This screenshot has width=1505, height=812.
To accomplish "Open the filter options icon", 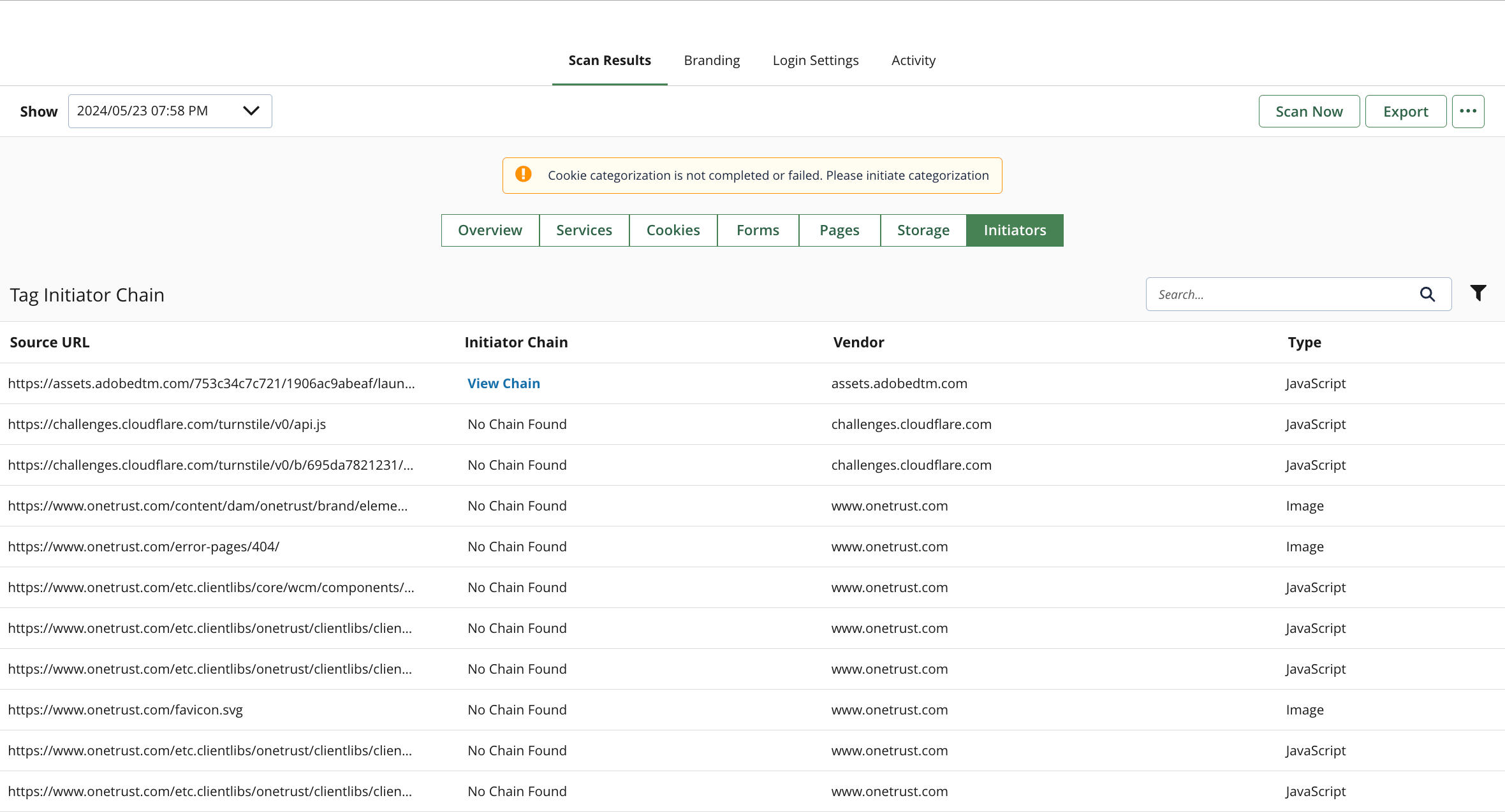I will (x=1478, y=293).
